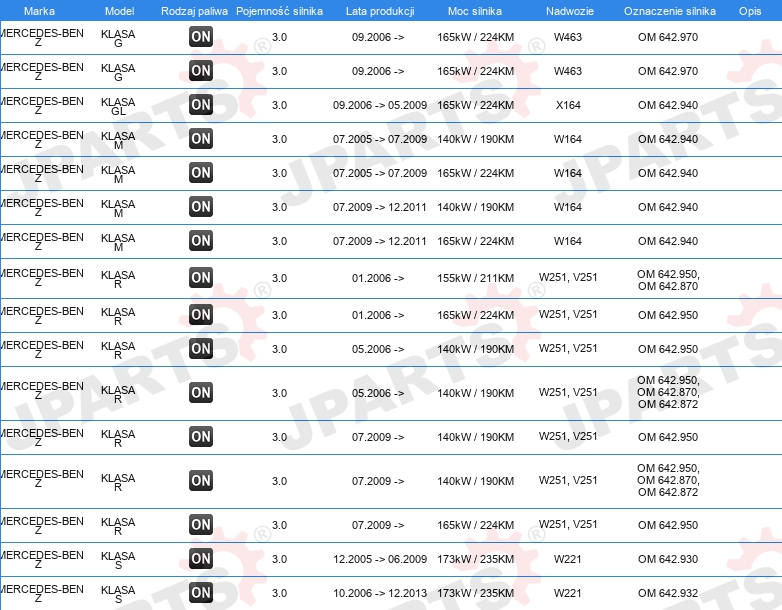Select W221 cell in the OM 642.932 row
The width and height of the screenshot is (782, 610).
568,593
